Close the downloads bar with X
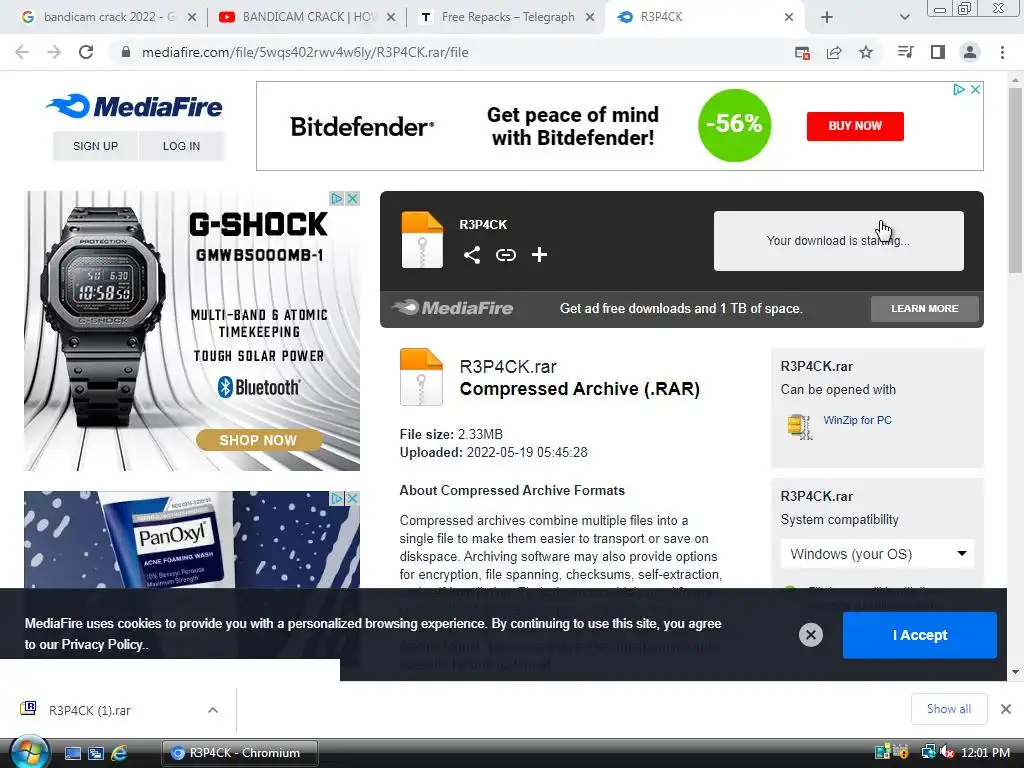Viewport: 1024px width, 768px height. [1006, 709]
